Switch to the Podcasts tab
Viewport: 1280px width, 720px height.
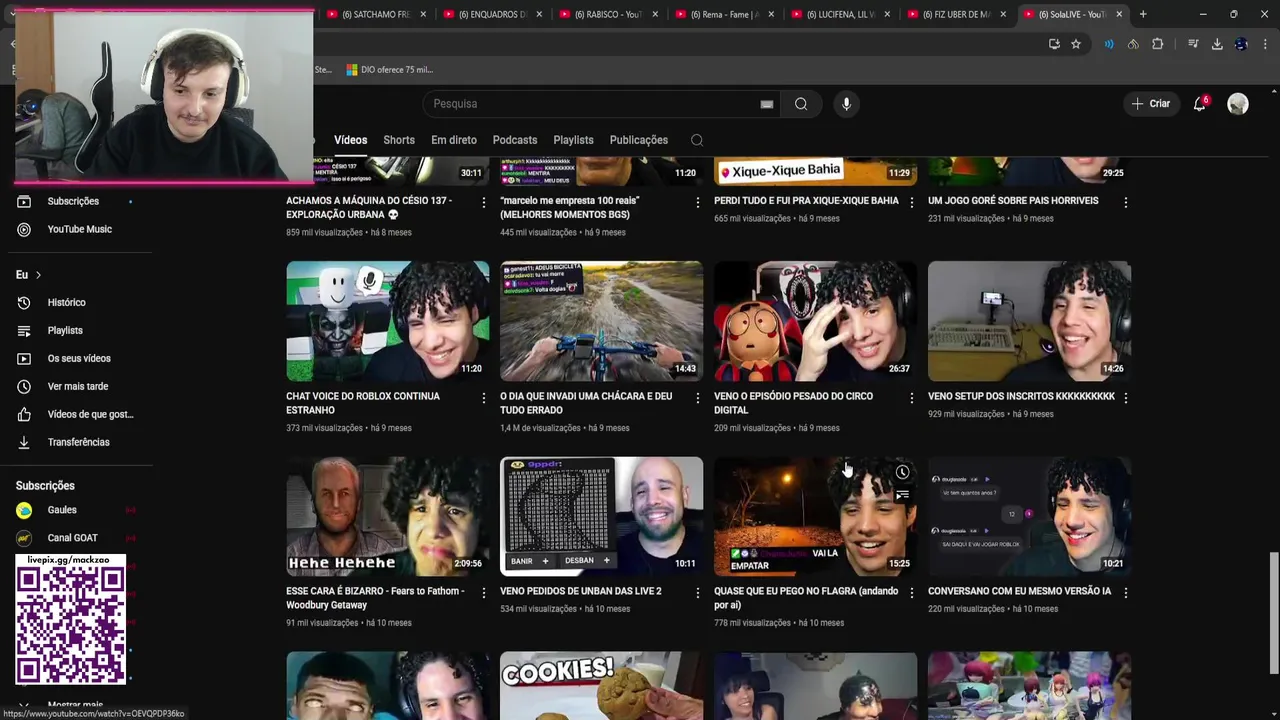click(515, 140)
